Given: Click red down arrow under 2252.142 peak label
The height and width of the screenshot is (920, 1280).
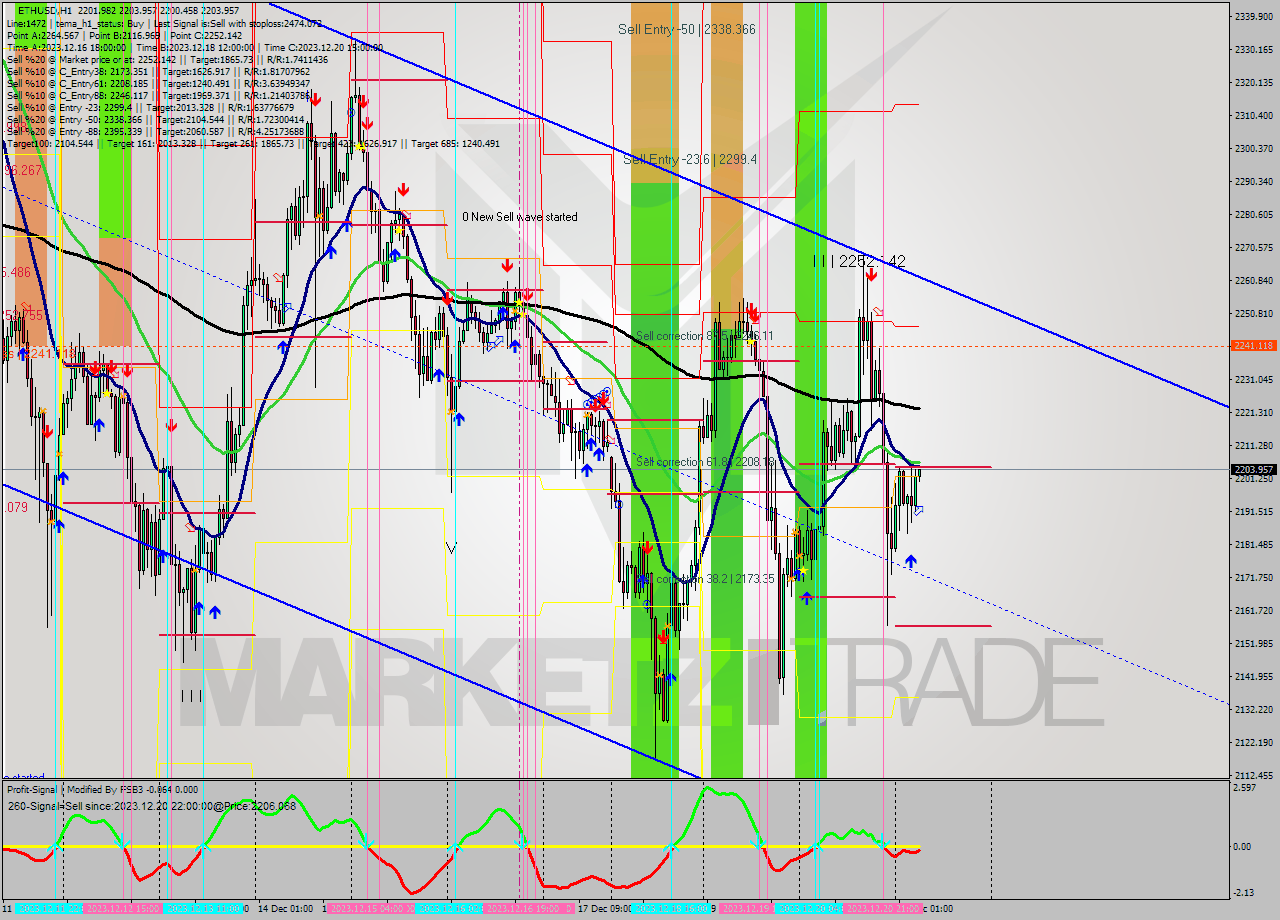Looking at the screenshot, I should [x=871, y=274].
